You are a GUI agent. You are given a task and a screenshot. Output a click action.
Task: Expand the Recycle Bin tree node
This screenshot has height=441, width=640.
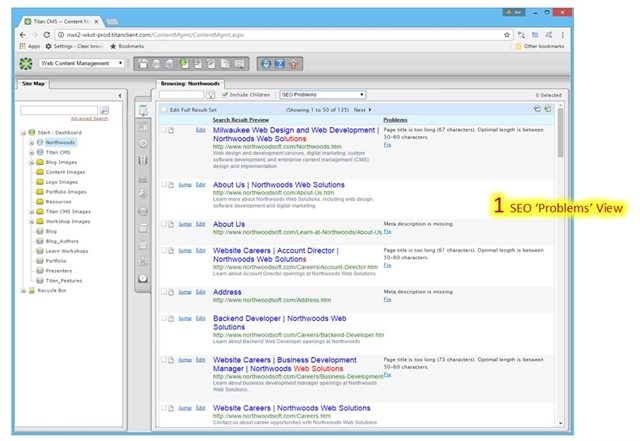23,290
